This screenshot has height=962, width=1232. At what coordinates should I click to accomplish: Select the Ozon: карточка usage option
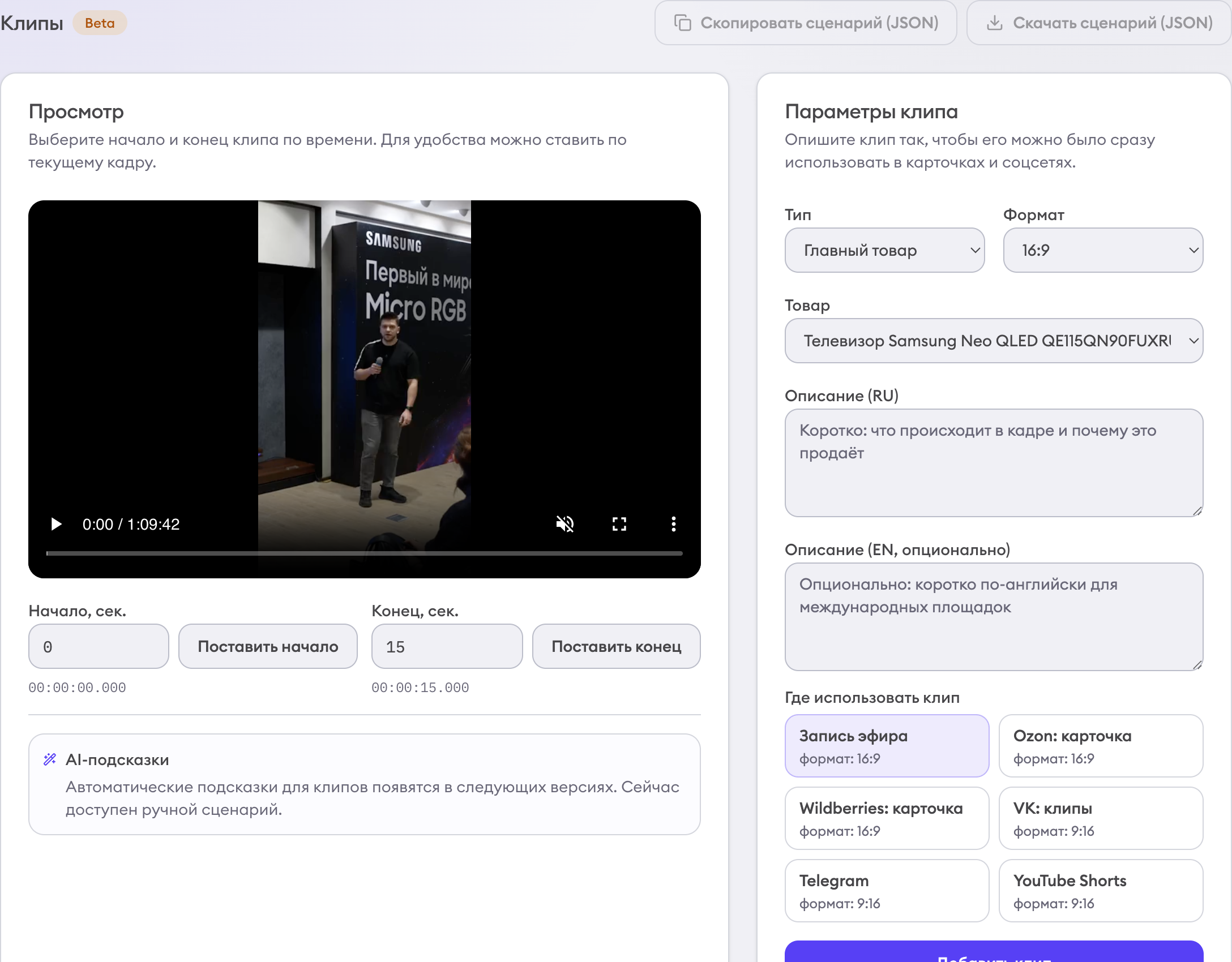click(1101, 746)
